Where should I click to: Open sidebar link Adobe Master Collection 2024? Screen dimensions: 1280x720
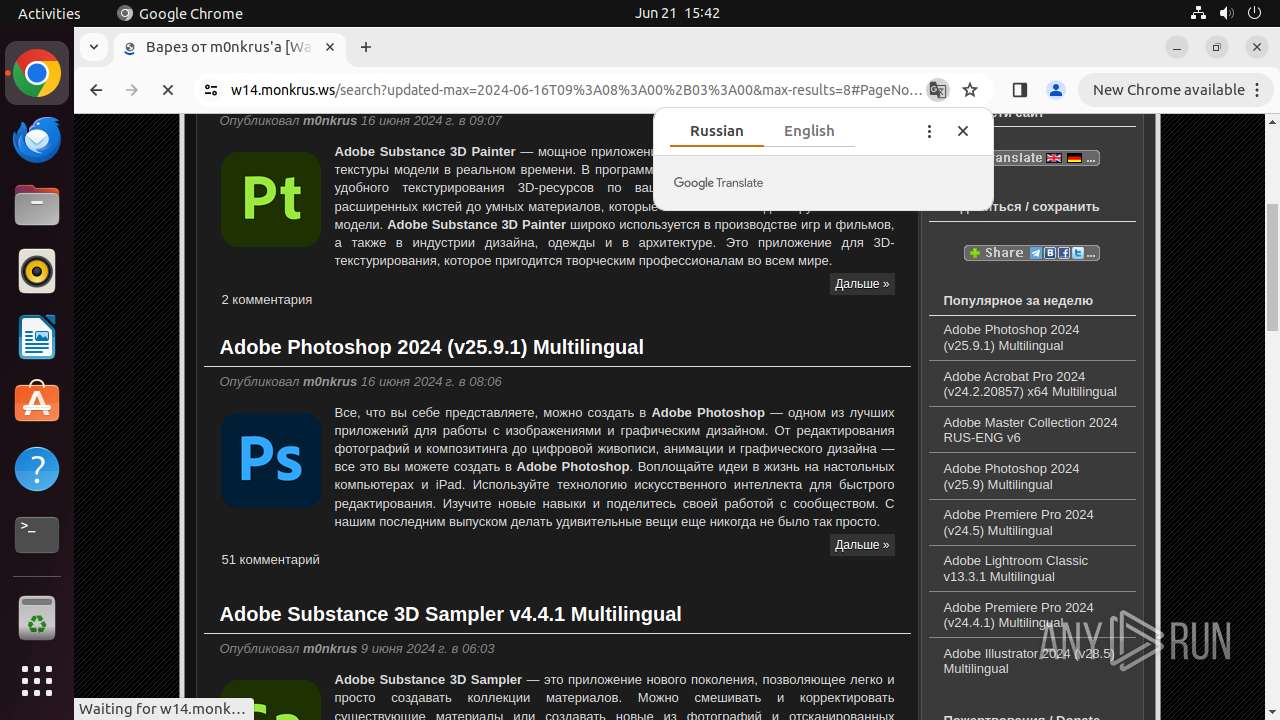pyautogui.click(x=1030, y=430)
